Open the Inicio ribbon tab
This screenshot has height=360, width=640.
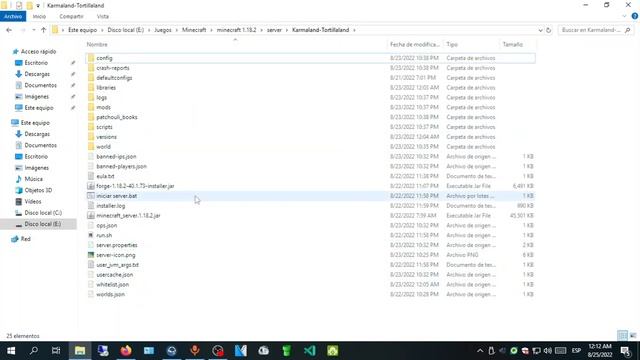pyautogui.click(x=39, y=16)
